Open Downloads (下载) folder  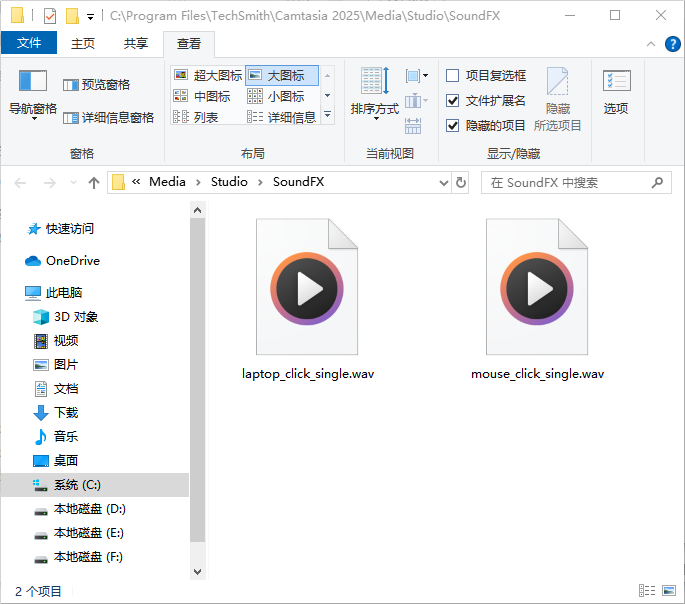point(56,413)
